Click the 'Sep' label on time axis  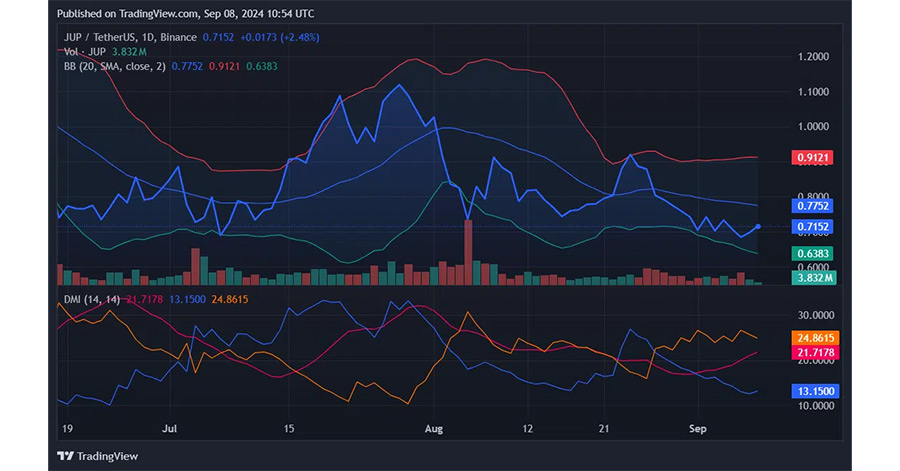(697, 429)
